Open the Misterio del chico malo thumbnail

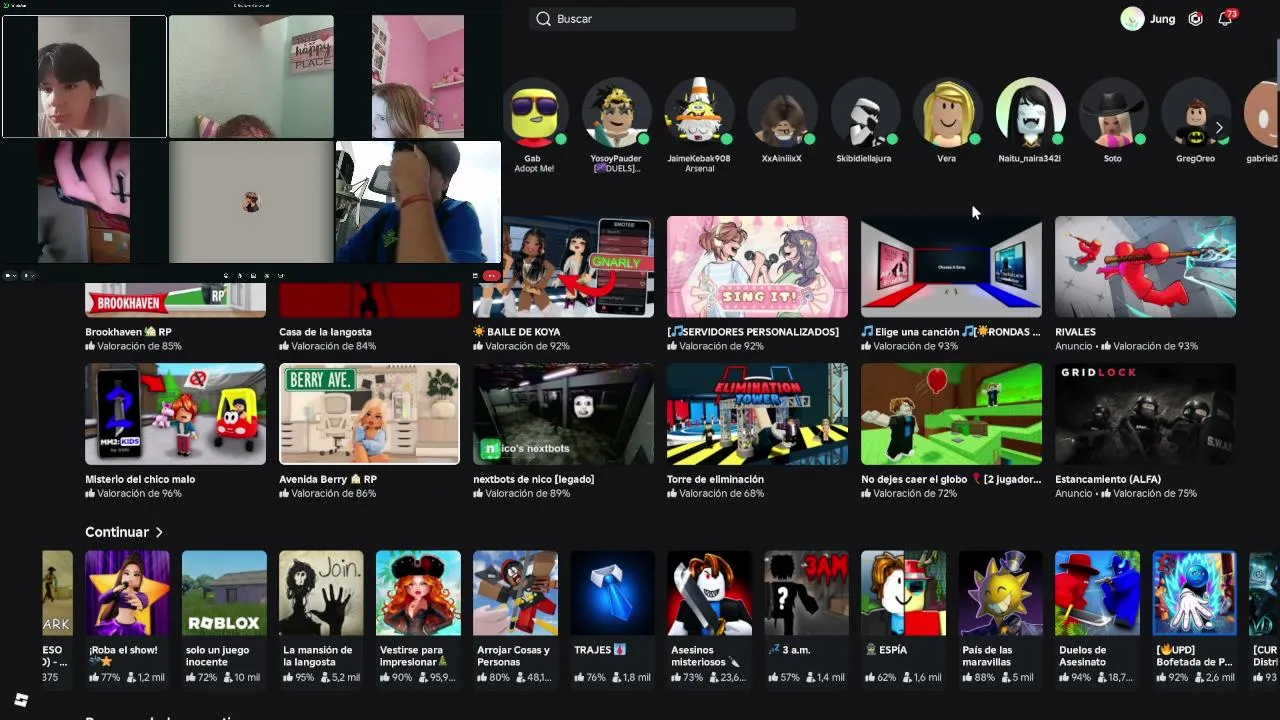(175, 414)
